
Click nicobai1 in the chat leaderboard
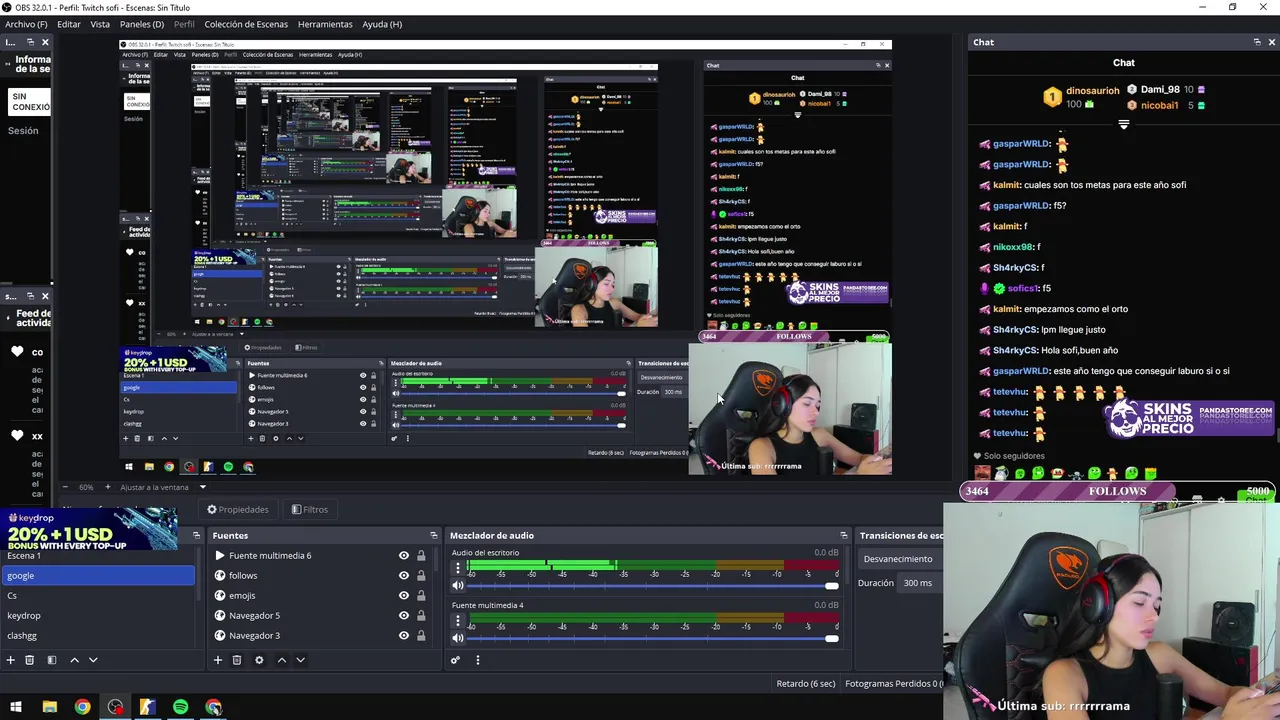click(1159, 105)
